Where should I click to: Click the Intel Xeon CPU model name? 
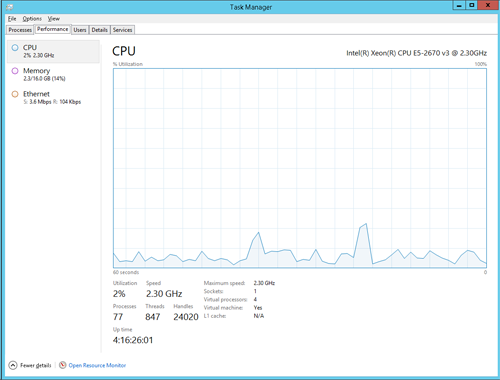pyautogui.click(x=416, y=53)
